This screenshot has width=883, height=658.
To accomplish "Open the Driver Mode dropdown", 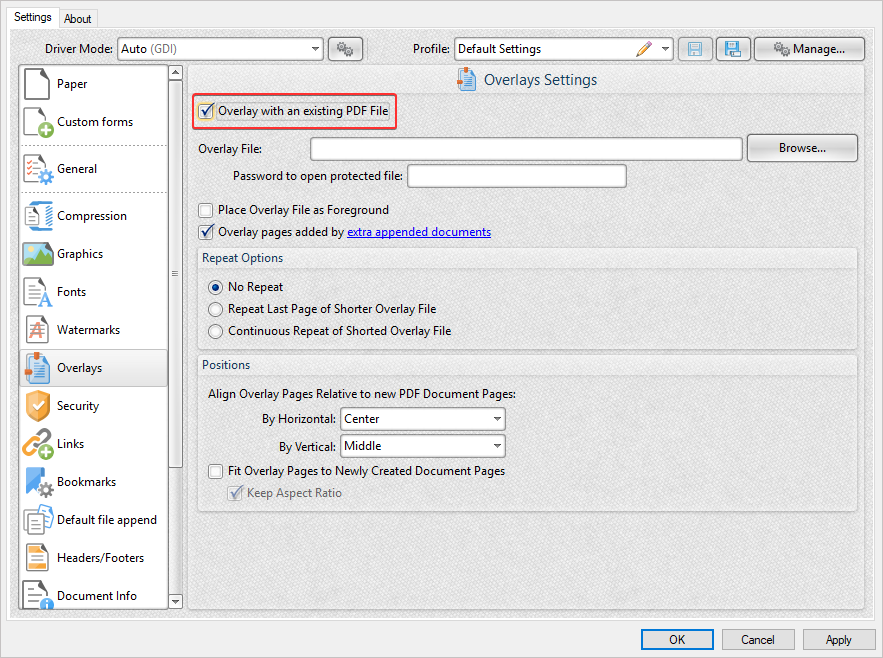I will [316, 48].
